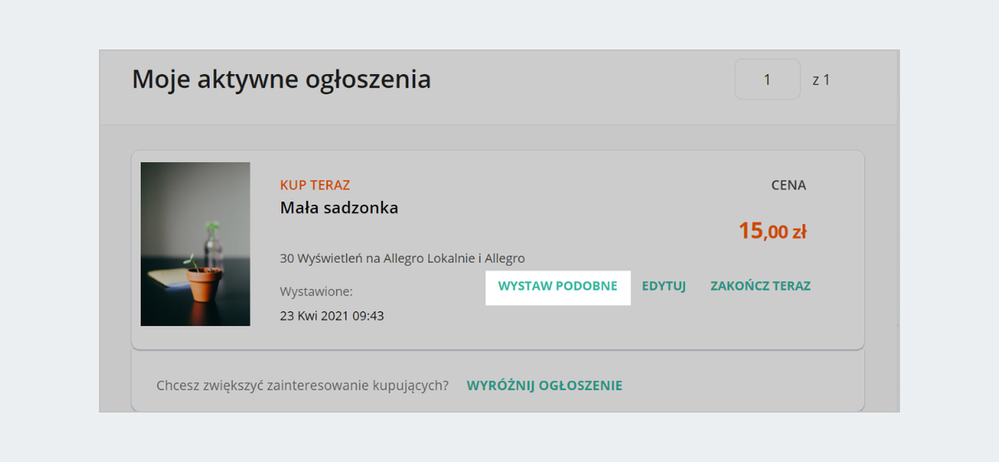Click the "z 1" total pages text
999x462 pixels.
pos(821,80)
